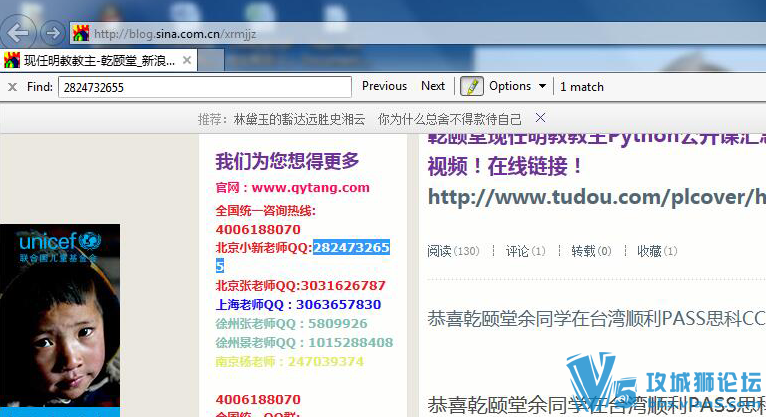Viewport: 766px width, 417px height.
Task: Open the www.tudou.com video link
Action: (596, 197)
